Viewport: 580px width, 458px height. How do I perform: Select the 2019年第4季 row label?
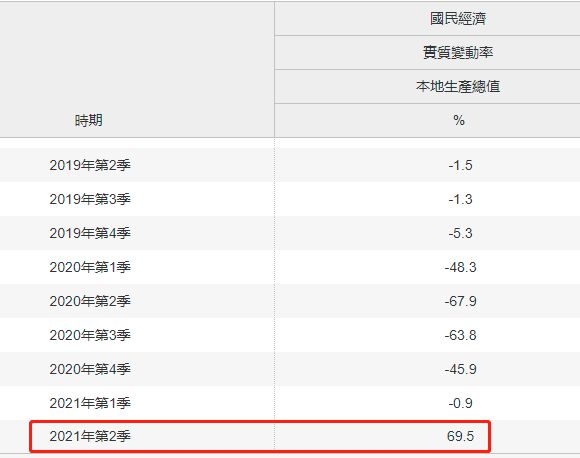(x=90, y=233)
